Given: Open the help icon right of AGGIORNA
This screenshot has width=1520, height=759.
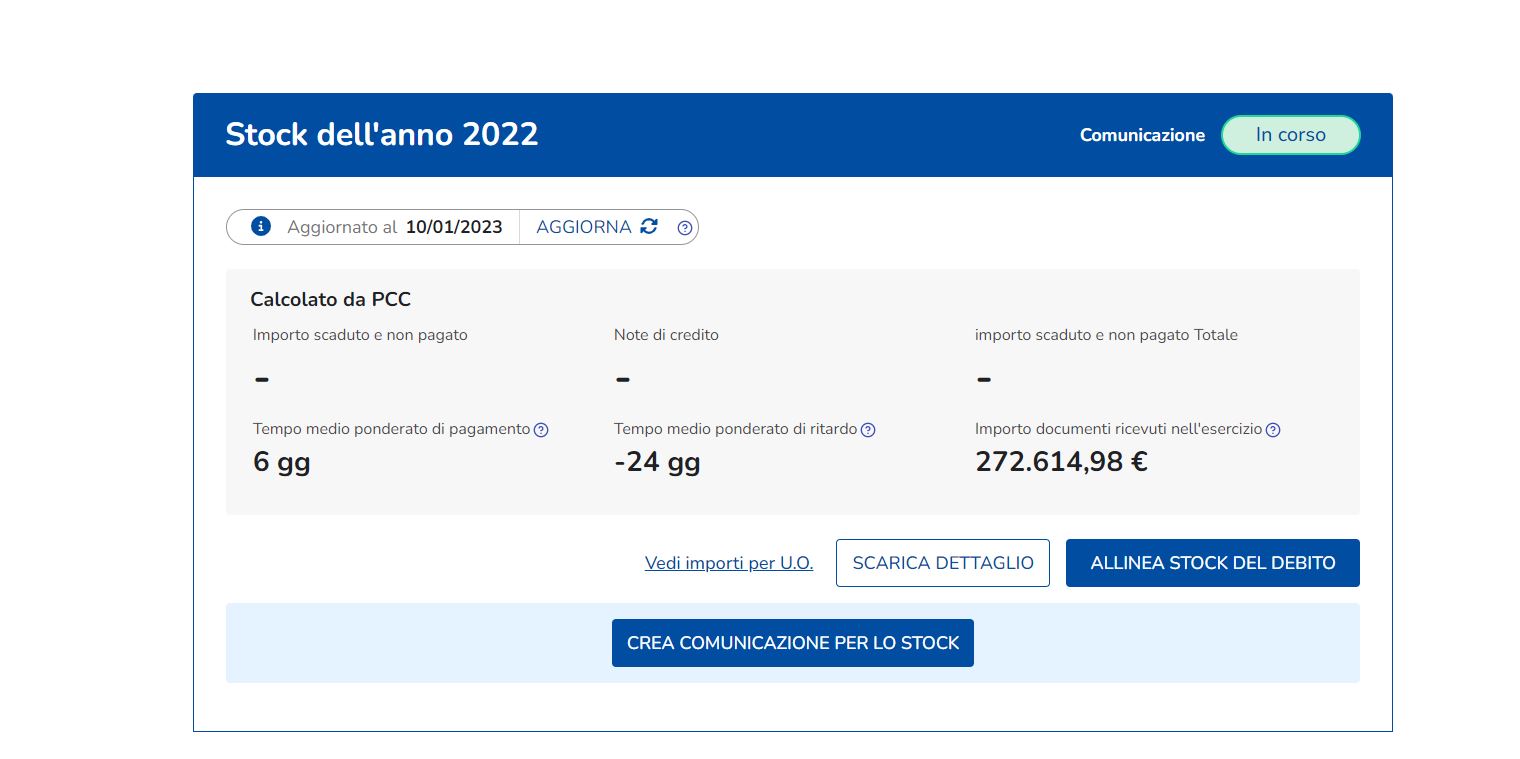Looking at the screenshot, I should [684, 228].
